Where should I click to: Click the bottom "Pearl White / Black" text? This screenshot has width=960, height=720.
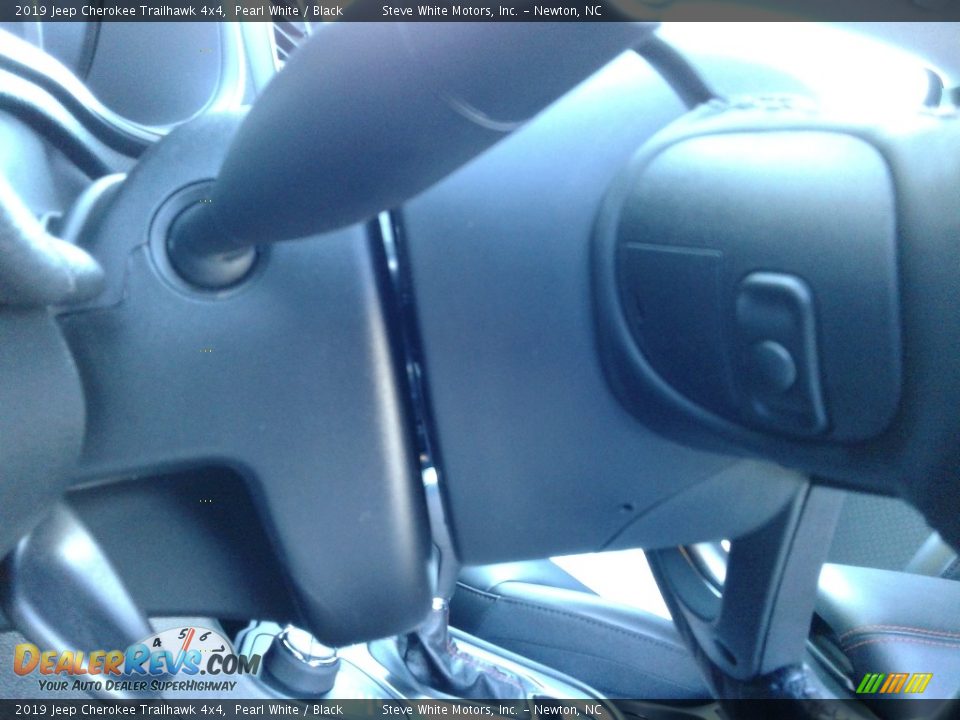pos(289,710)
